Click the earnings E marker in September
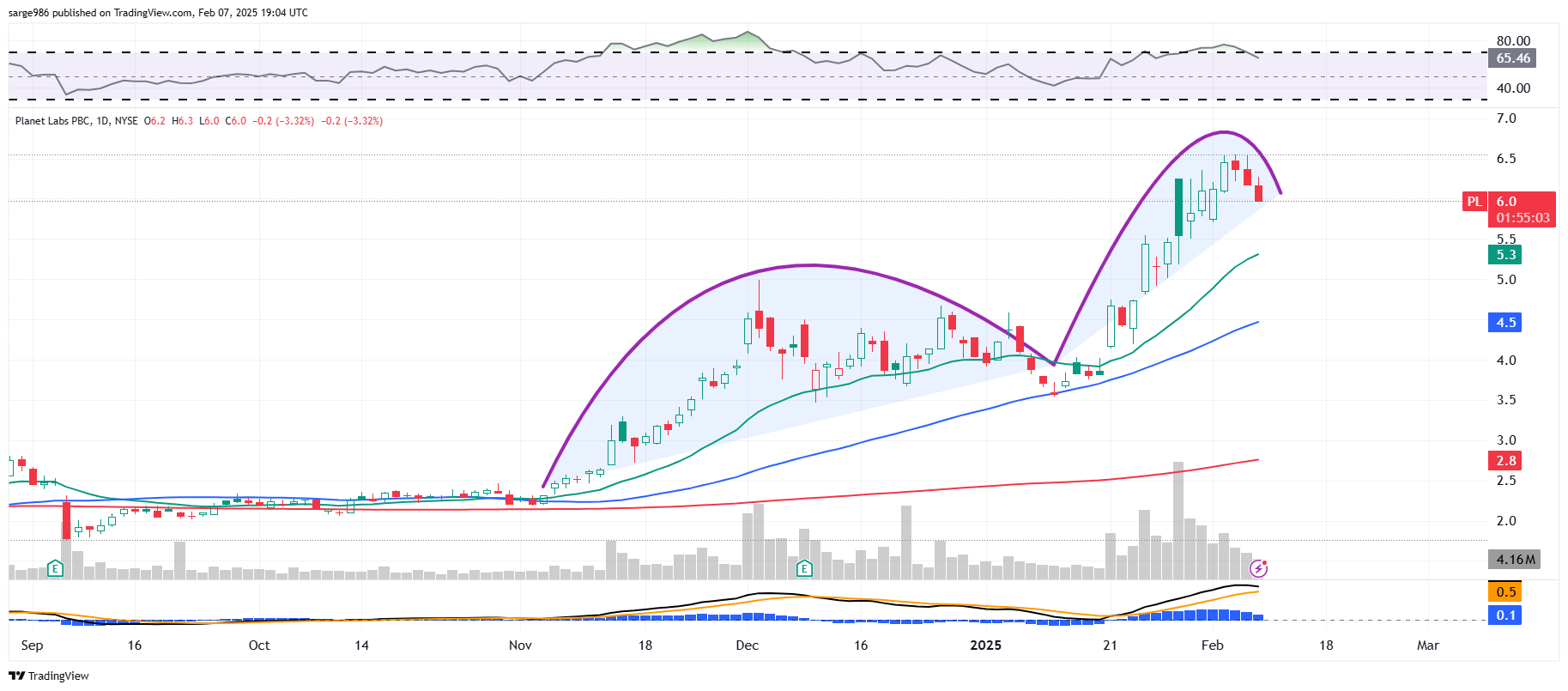The image size is (1568, 691). (55, 568)
